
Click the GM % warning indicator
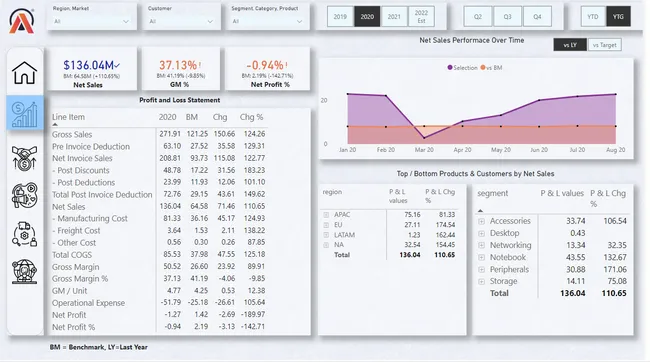coord(200,65)
